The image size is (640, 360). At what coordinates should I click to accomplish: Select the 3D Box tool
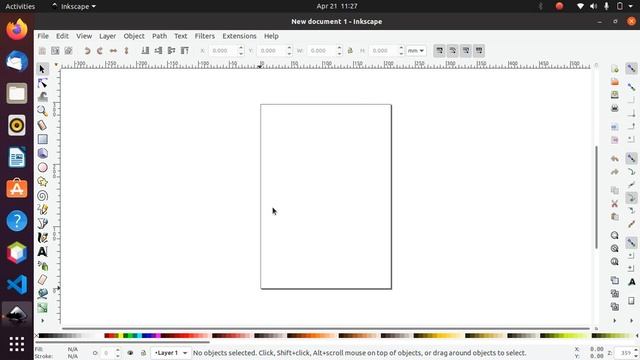42,153
